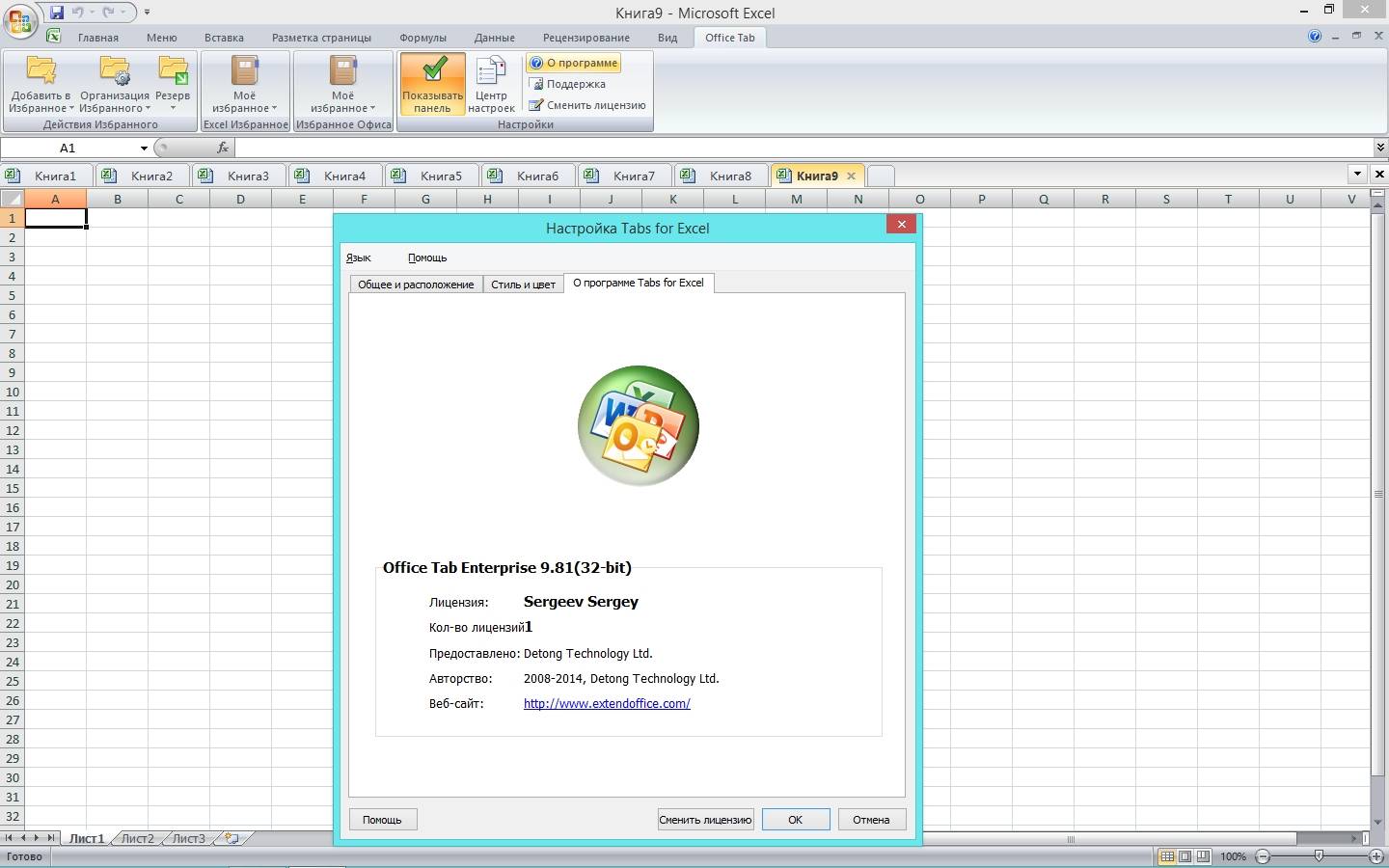
Task: Switch to Книга1 workbook tab
Action: click(46, 176)
